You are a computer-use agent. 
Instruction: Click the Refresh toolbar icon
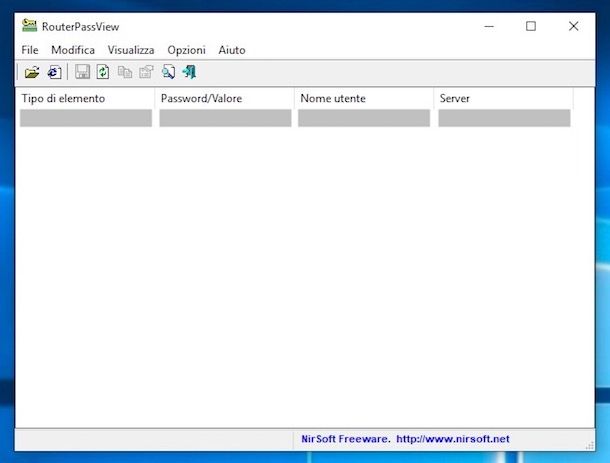[103, 72]
